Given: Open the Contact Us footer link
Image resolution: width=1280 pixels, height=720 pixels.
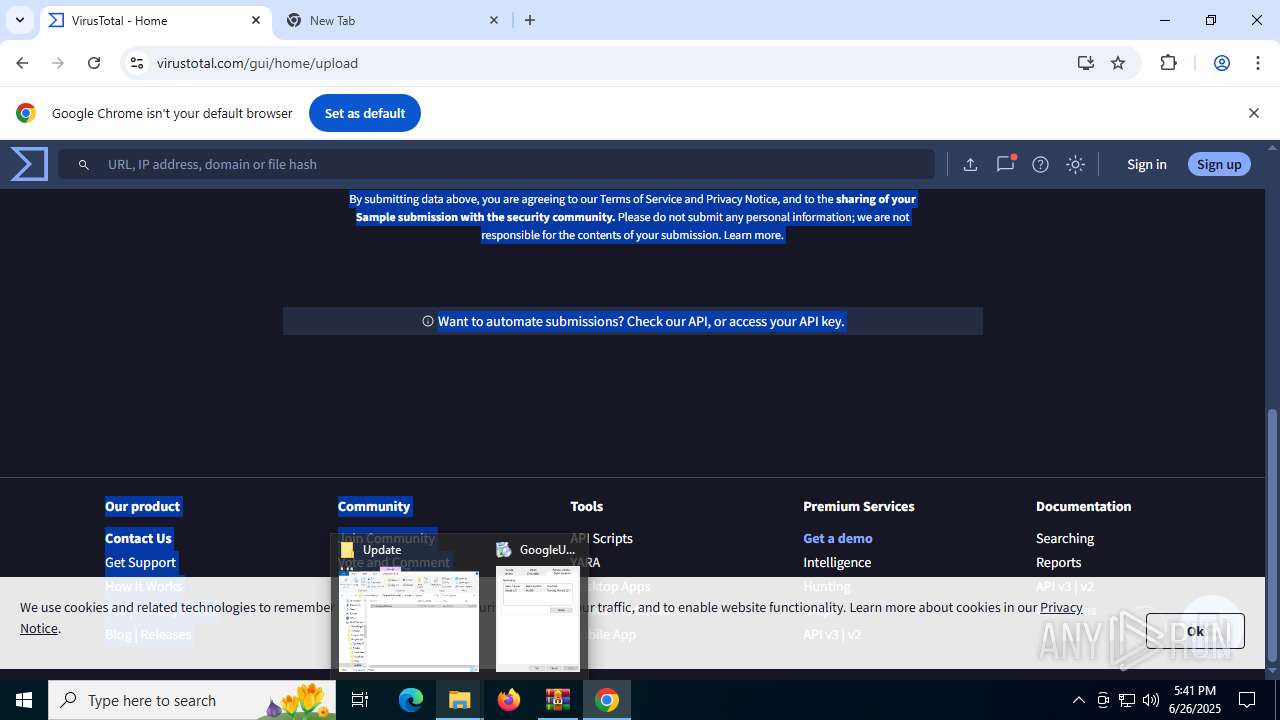Looking at the screenshot, I should (138, 538).
